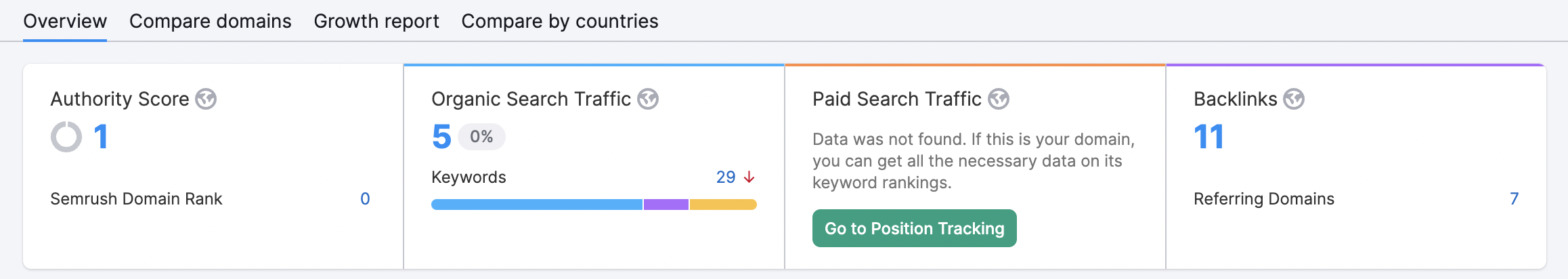The image size is (1568, 279).
Task: Open the Backlinks total 11
Action: pyautogui.click(x=1209, y=137)
